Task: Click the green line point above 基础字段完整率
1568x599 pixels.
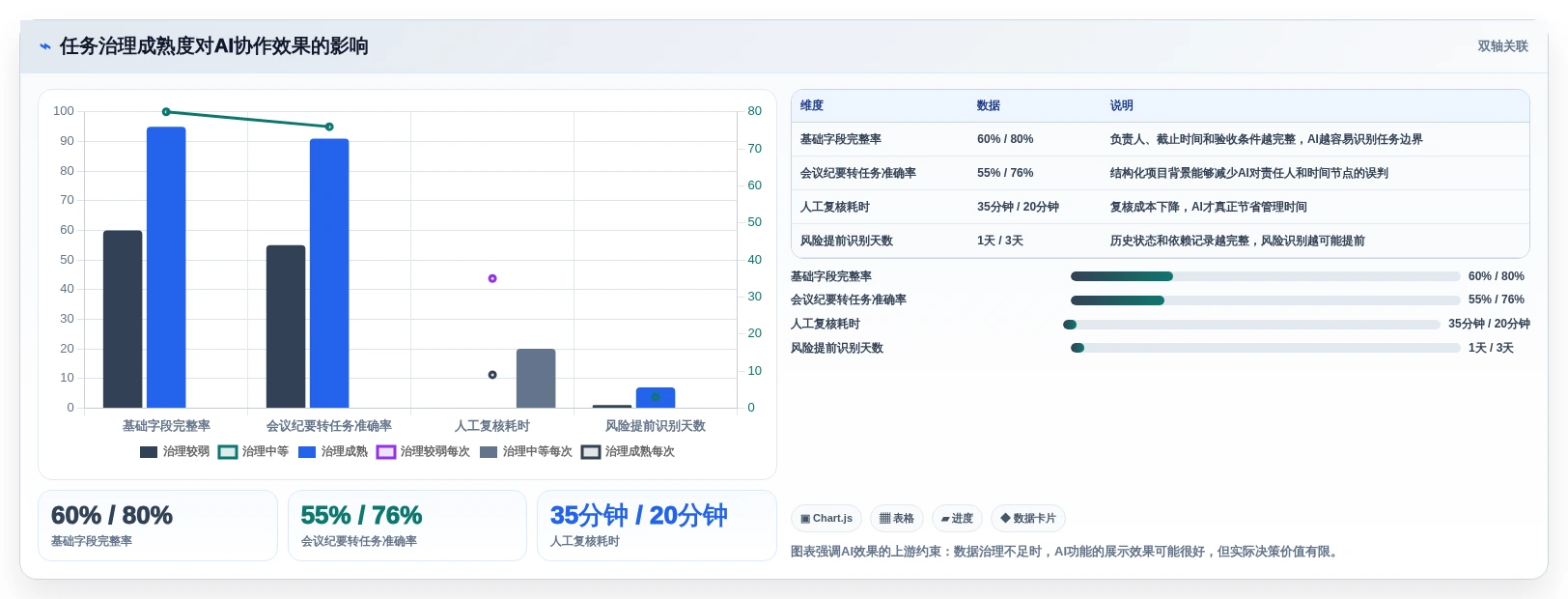Action: coord(166,112)
